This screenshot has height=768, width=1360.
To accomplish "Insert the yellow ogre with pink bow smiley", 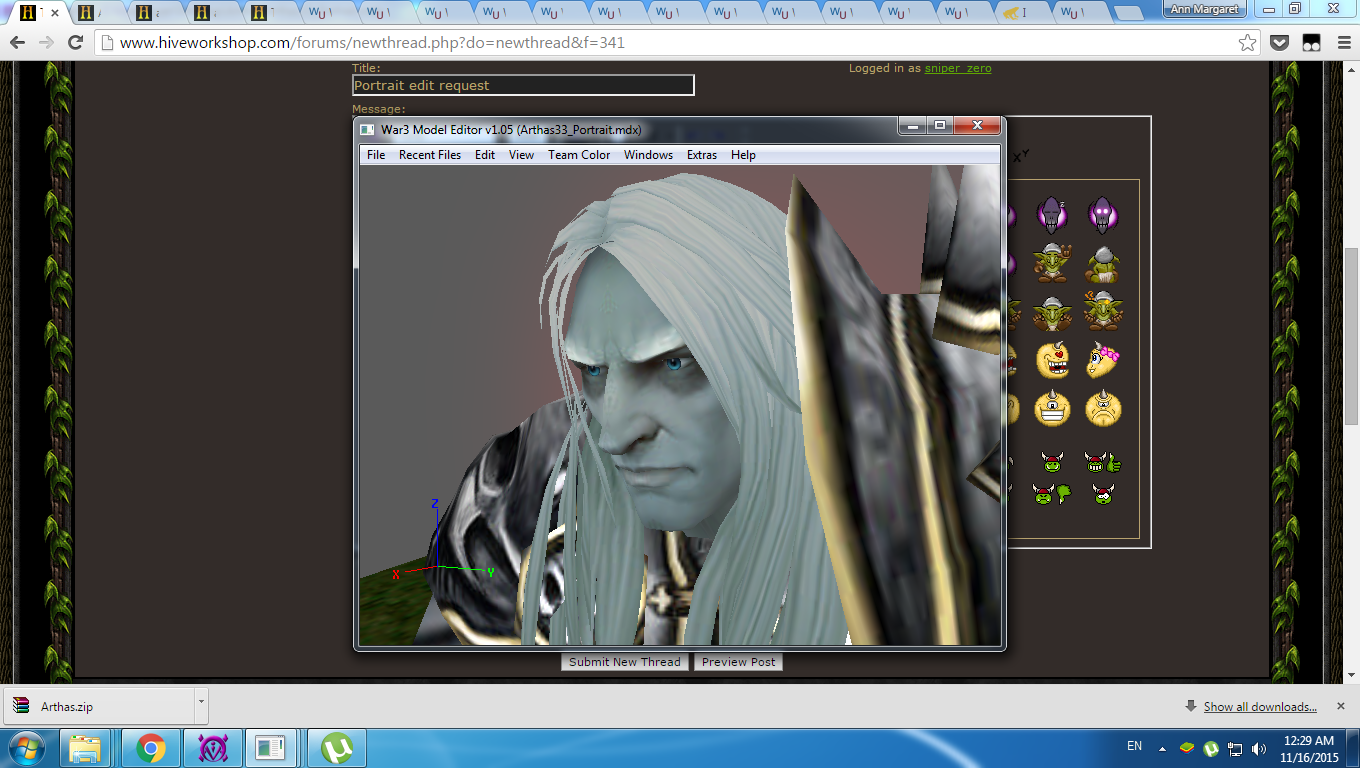I will point(1103,360).
